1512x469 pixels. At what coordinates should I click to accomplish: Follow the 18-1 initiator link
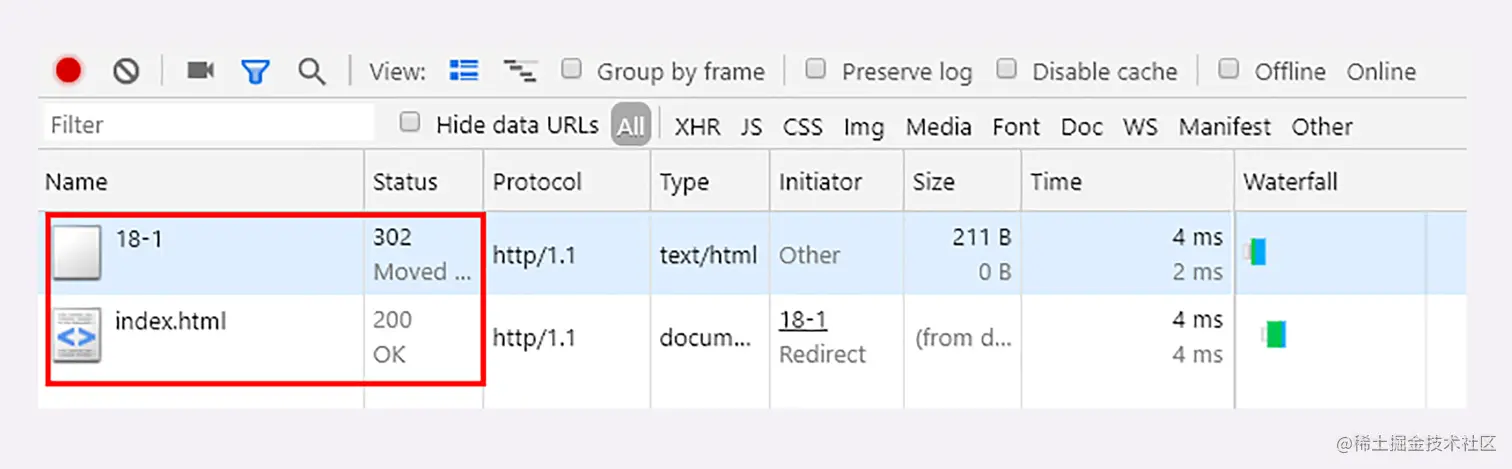803,320
